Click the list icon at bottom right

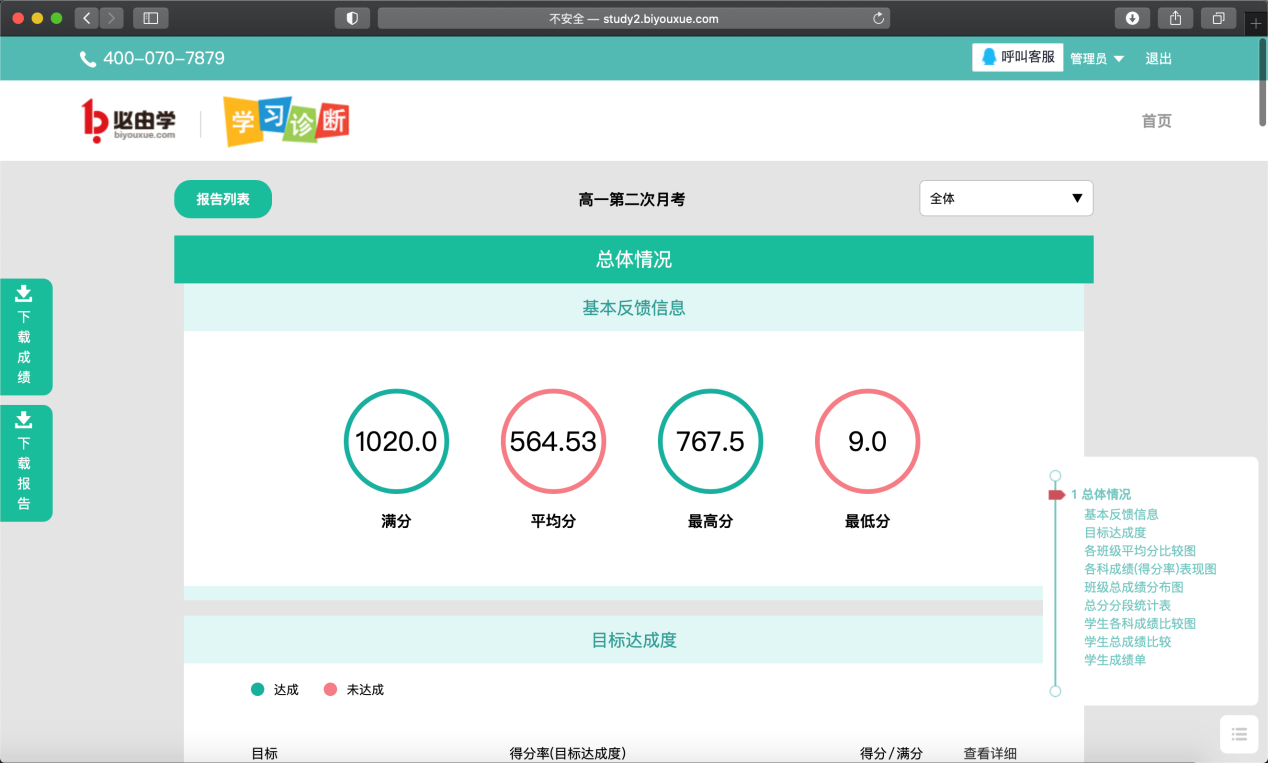point(1239,734)
